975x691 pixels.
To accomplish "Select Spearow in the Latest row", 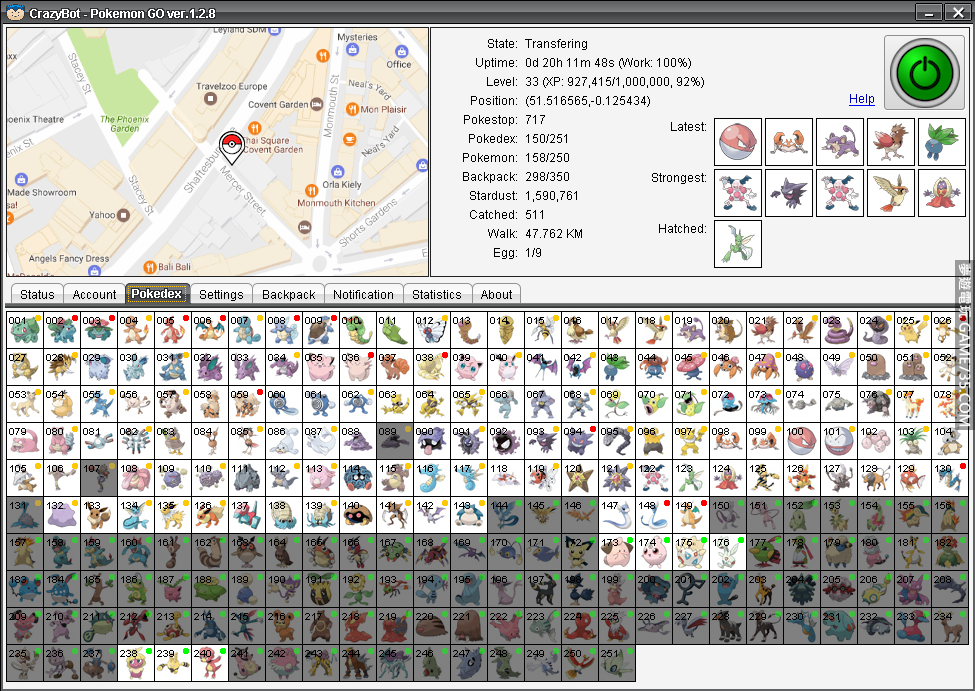I will (x=890, y=142).
